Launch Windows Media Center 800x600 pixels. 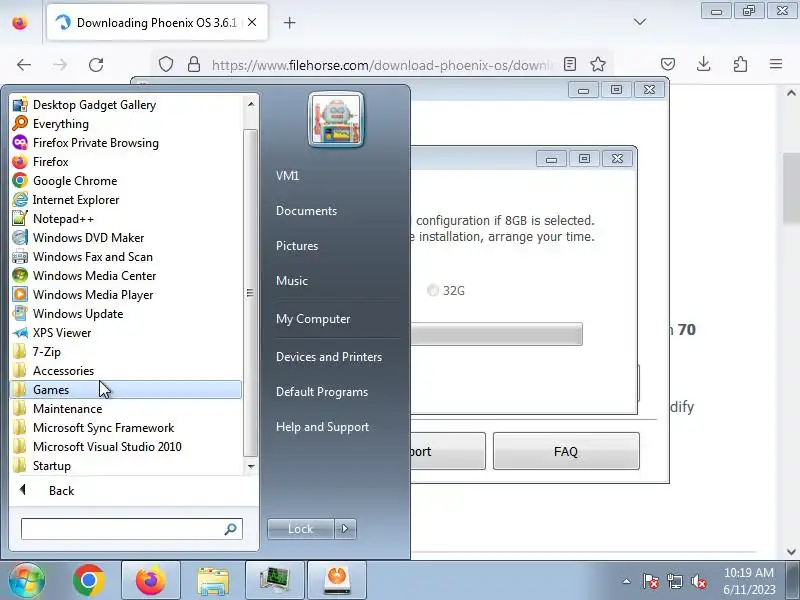point(126,276)
